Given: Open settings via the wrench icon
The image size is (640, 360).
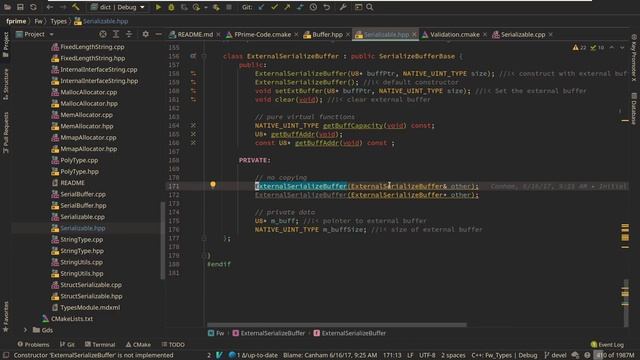Looking at the screenshot, I should (343, 7).
